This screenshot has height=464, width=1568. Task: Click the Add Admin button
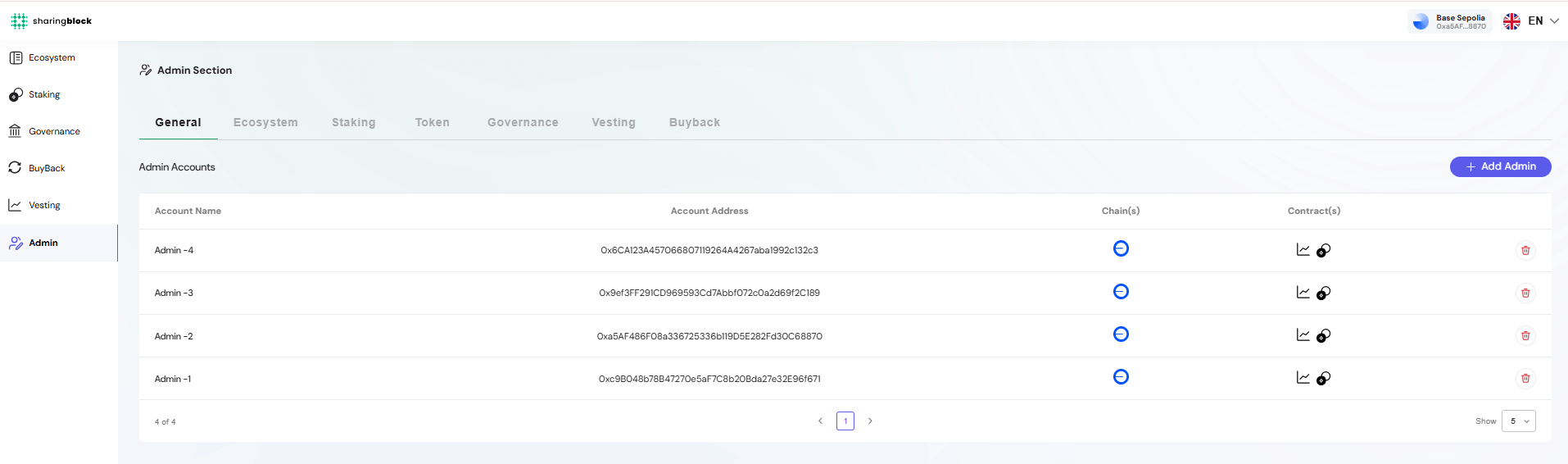click(1500, 166)
